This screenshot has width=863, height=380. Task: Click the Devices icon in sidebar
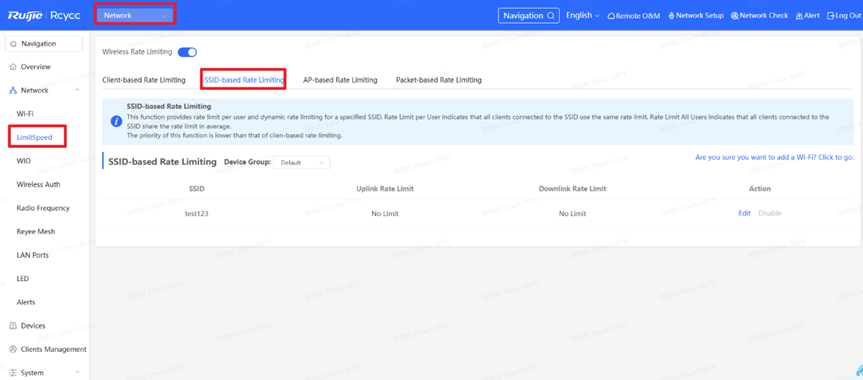click(13, 326)
